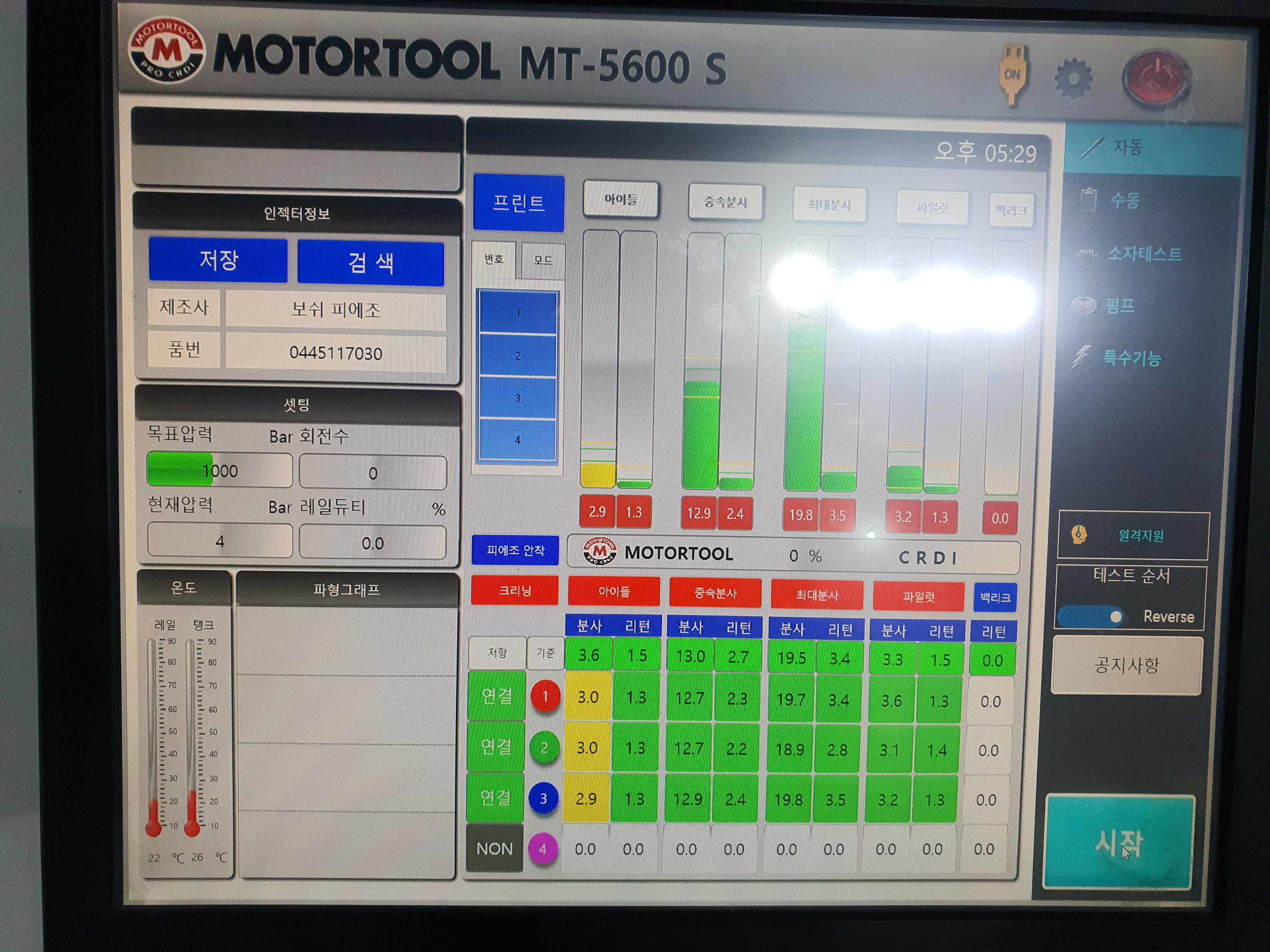
Task: Open settings with the gear icon
Action: click(x=1073, y=78)
